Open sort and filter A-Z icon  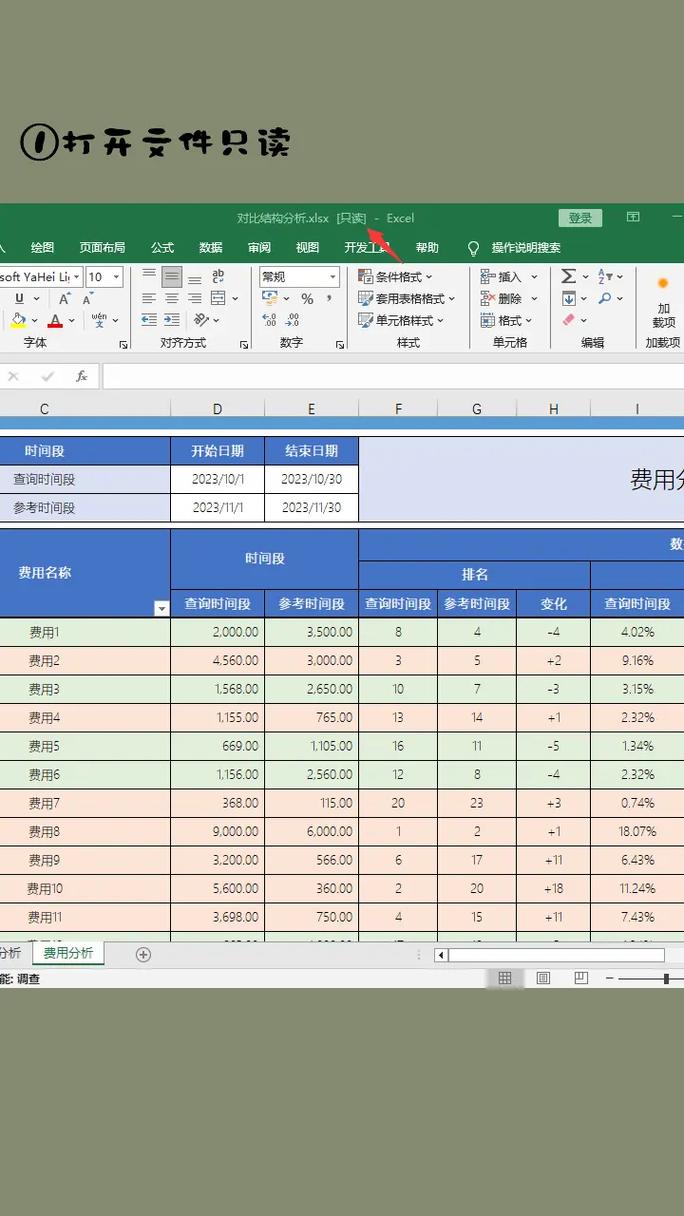(x=606, y=276)
